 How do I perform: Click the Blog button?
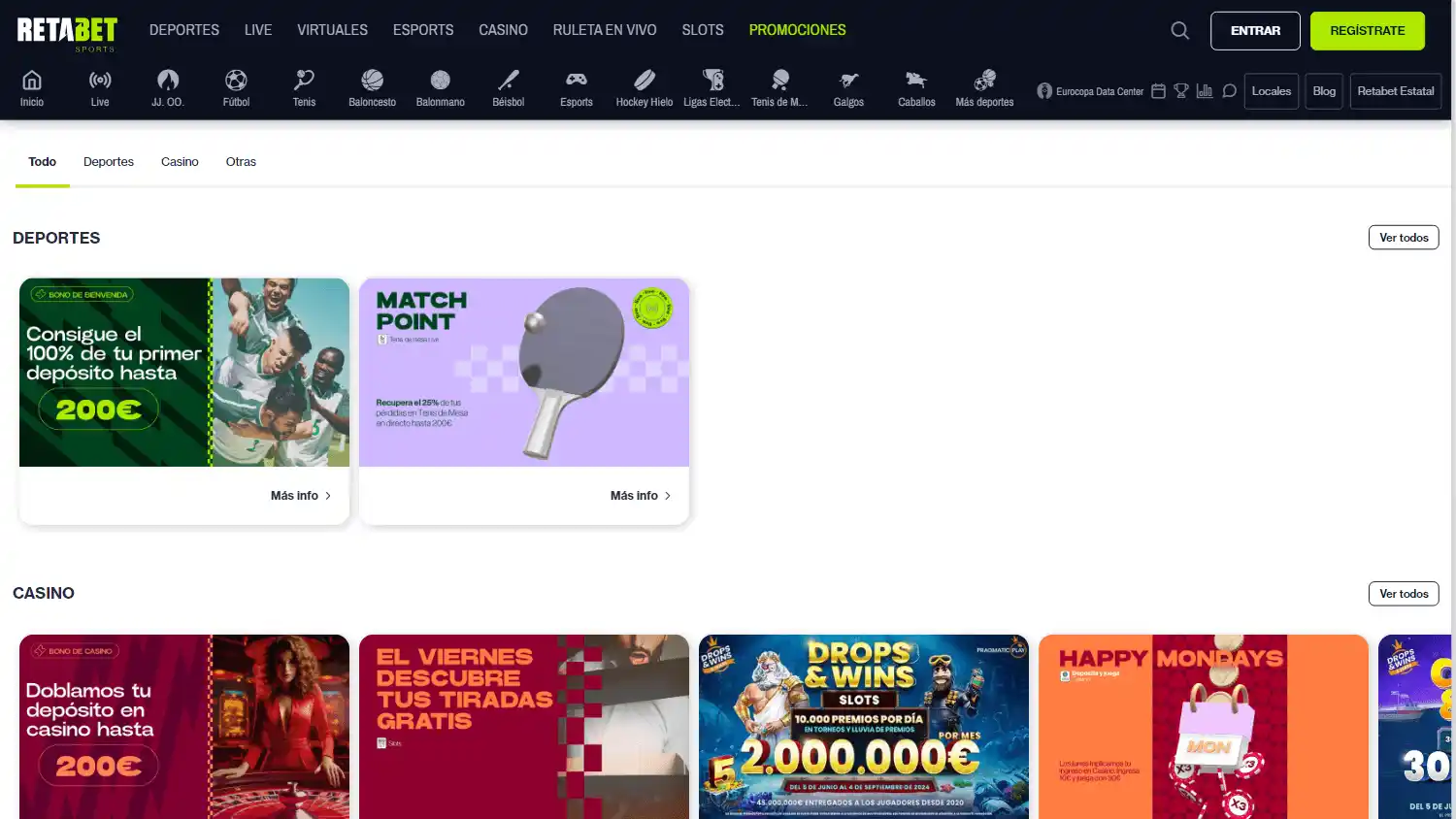click(1324, 91)
